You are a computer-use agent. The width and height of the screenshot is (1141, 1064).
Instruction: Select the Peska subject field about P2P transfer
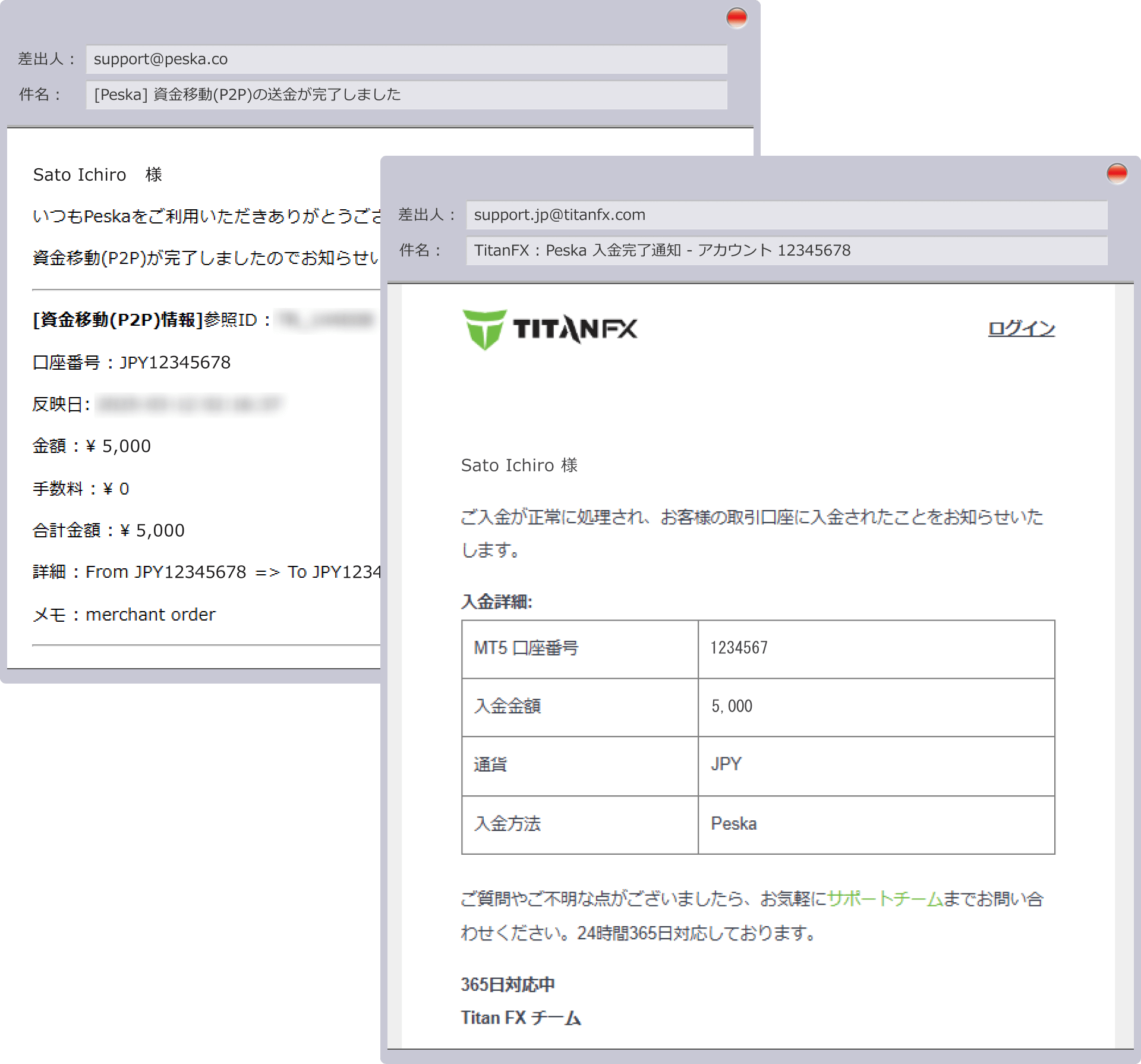click(406, 95)
